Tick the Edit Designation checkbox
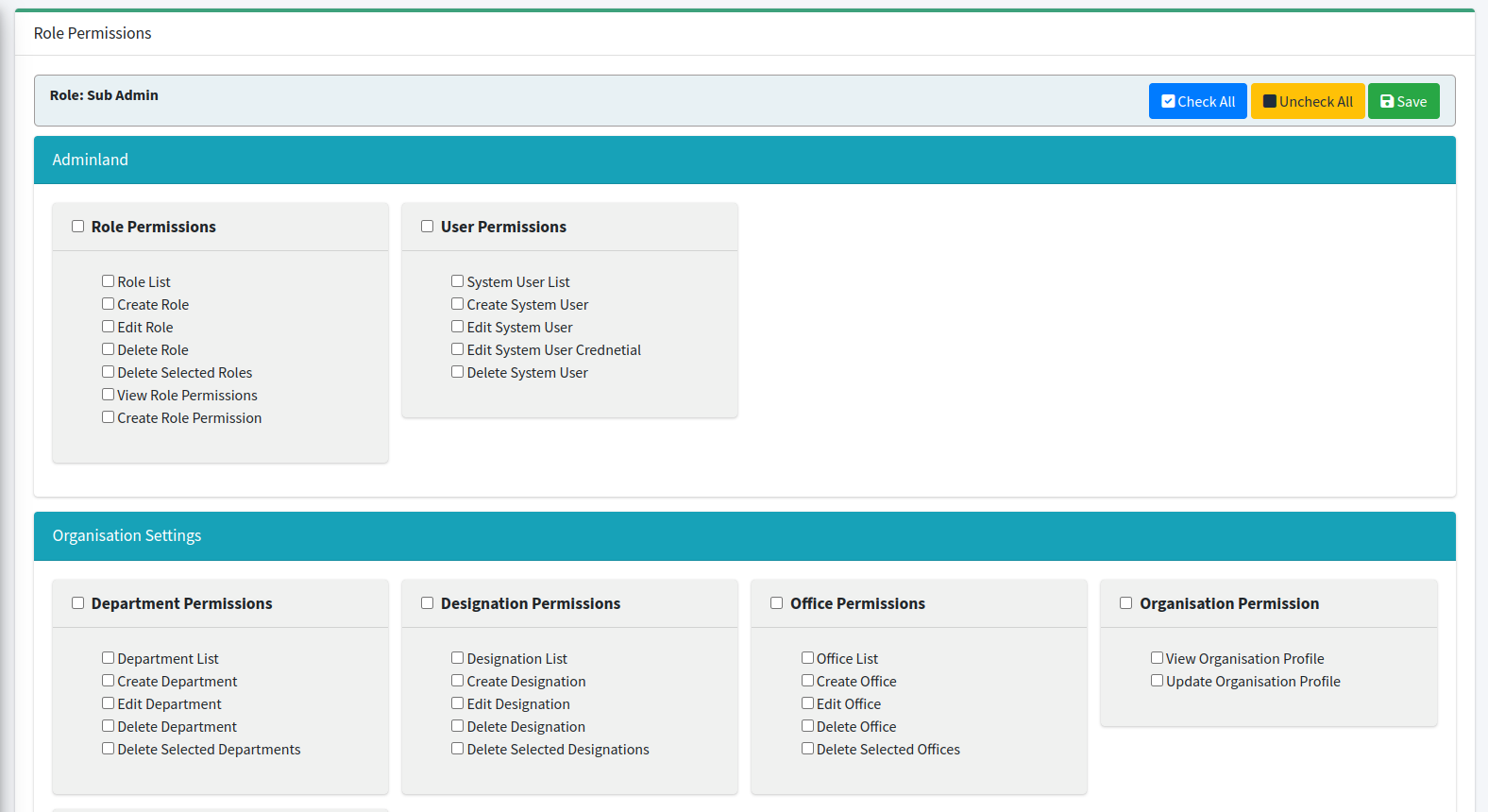This screenshot has width=1488, height=812. [x=458, y=703]
